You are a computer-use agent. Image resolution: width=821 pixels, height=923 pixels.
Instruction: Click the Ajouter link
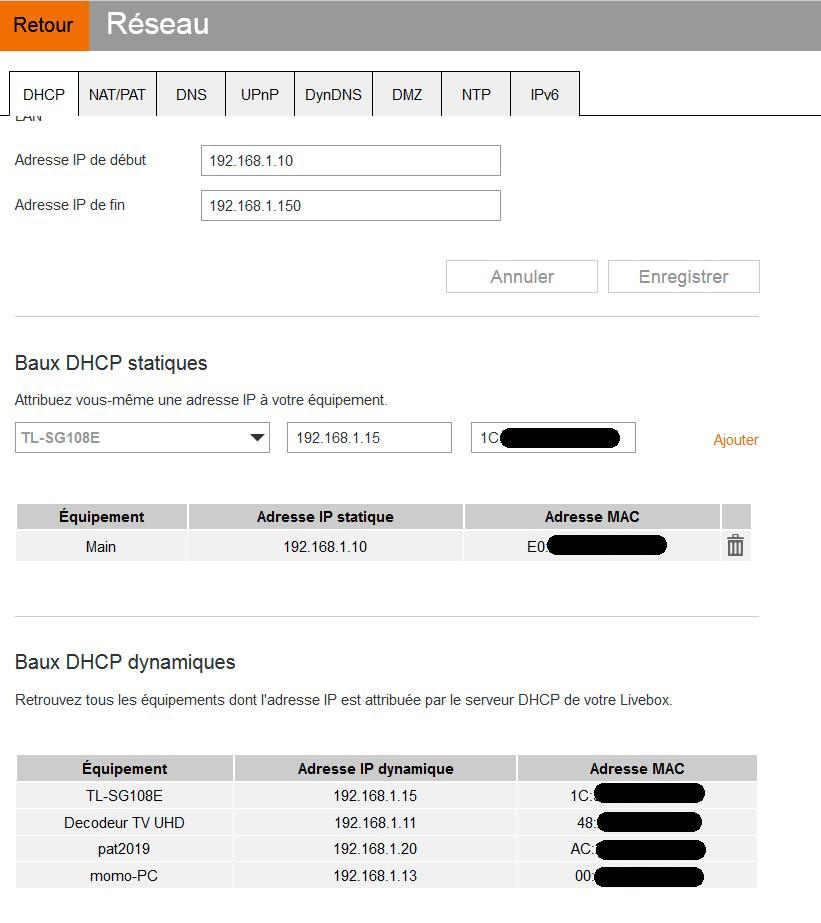735,440
